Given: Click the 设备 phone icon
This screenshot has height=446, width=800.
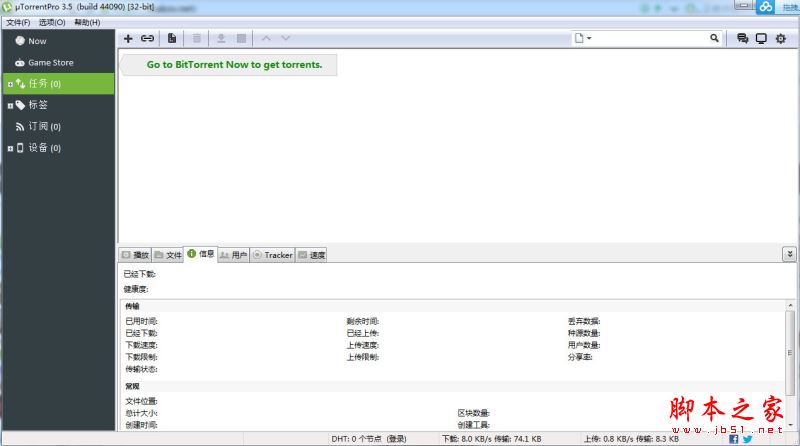Looking at the screenshot, I should pos(20,148).
